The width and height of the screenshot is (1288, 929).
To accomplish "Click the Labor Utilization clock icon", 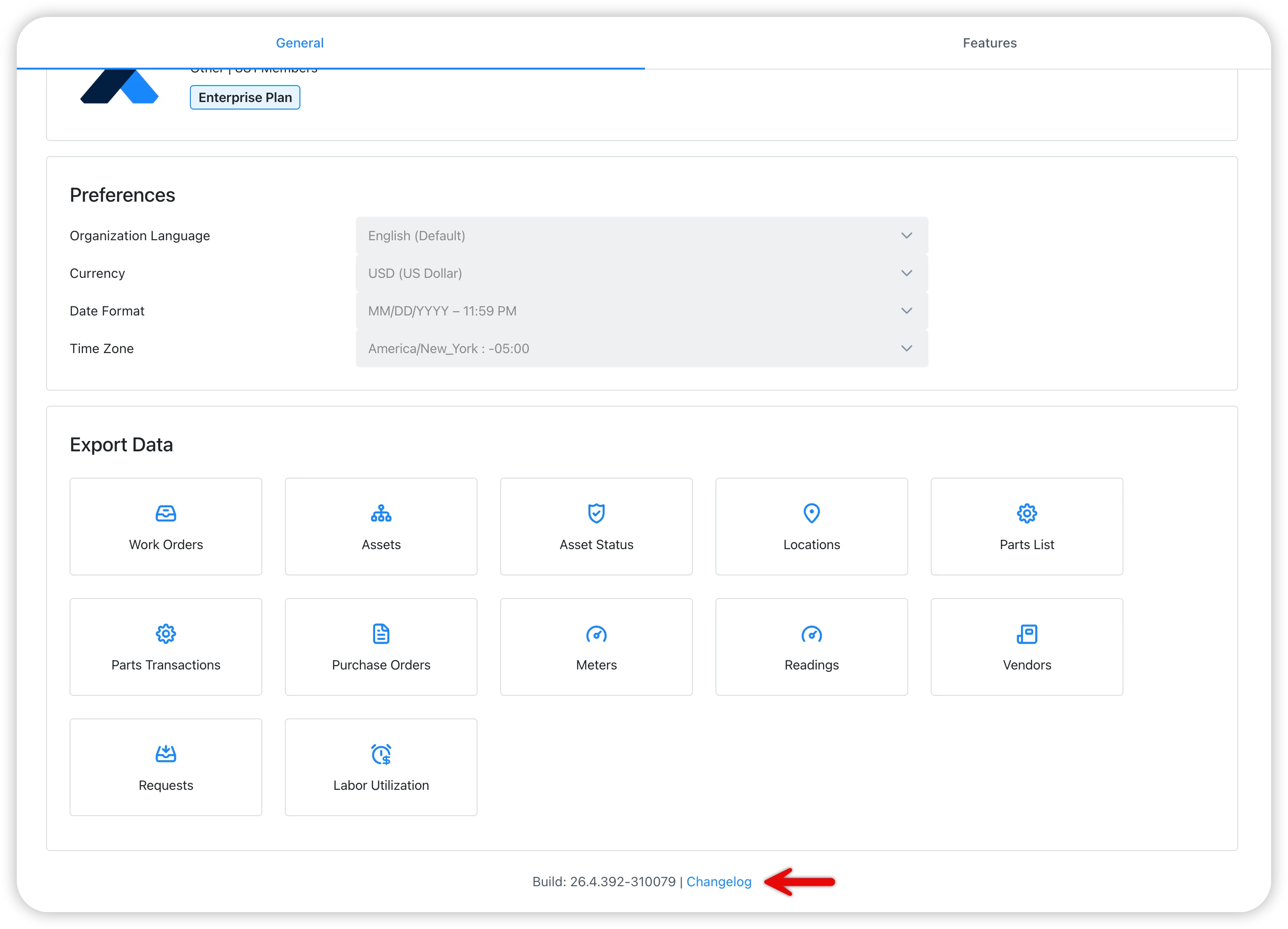I will point(381,754).
